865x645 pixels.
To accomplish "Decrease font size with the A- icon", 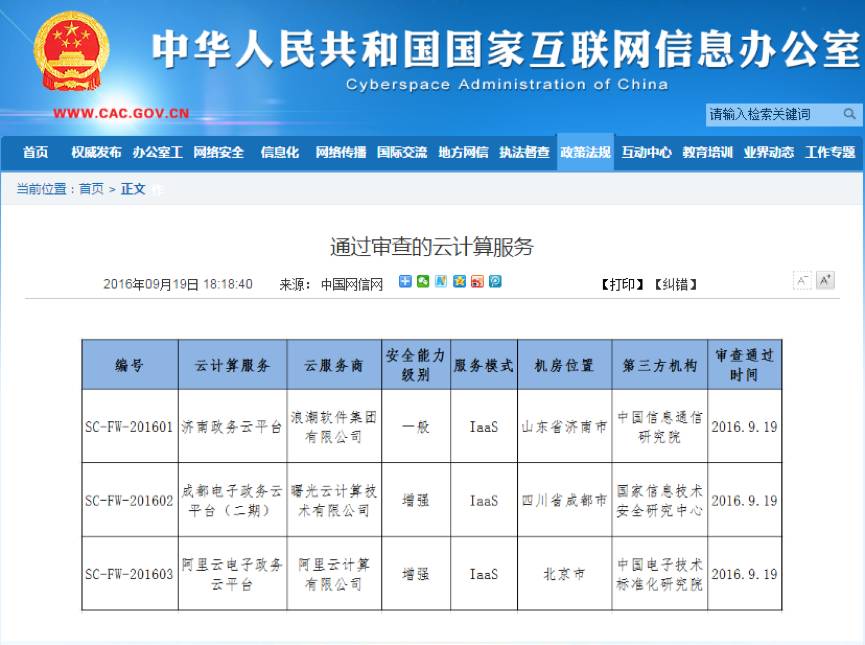I will [801, 281].
